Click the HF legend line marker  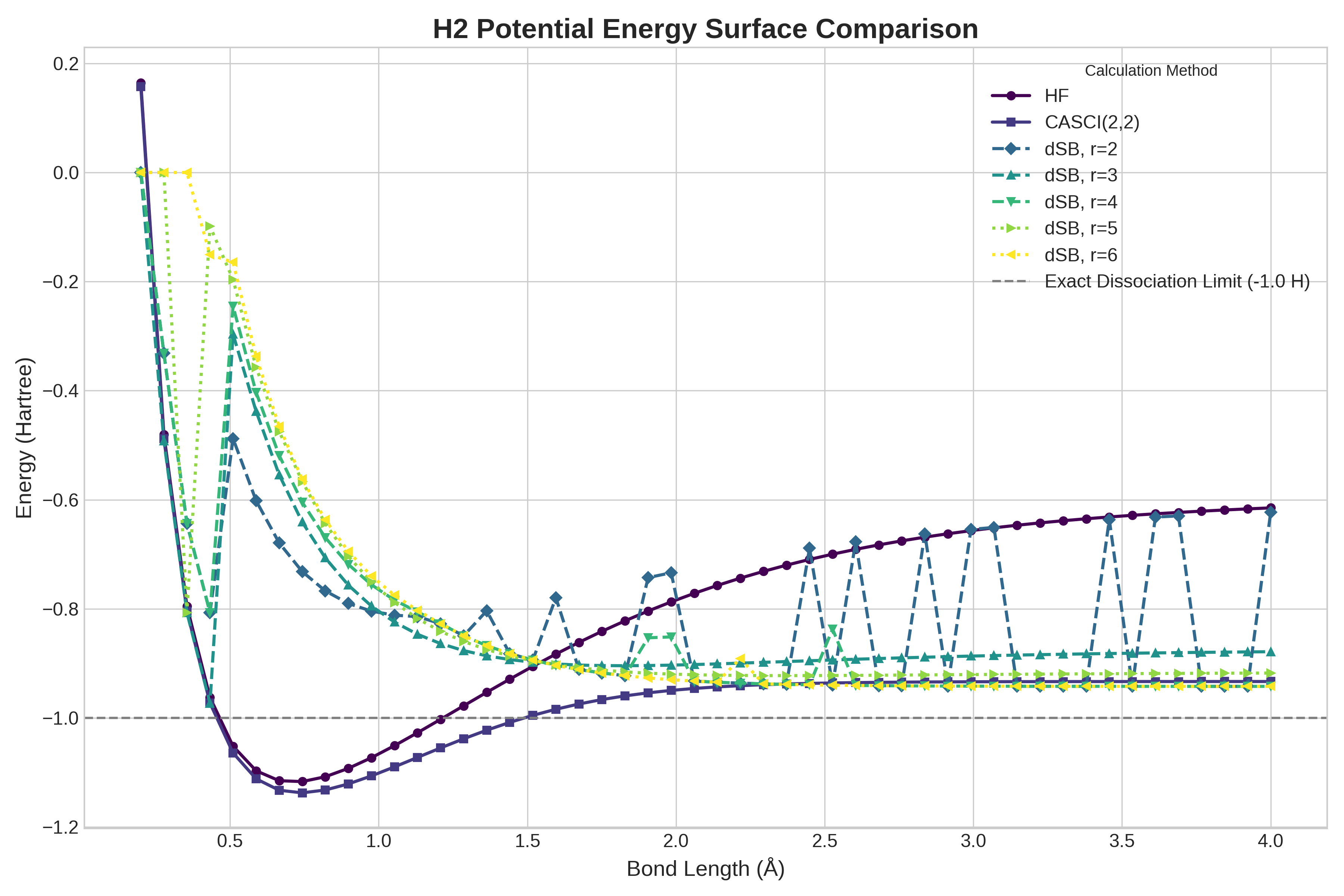click(1011, 96)
